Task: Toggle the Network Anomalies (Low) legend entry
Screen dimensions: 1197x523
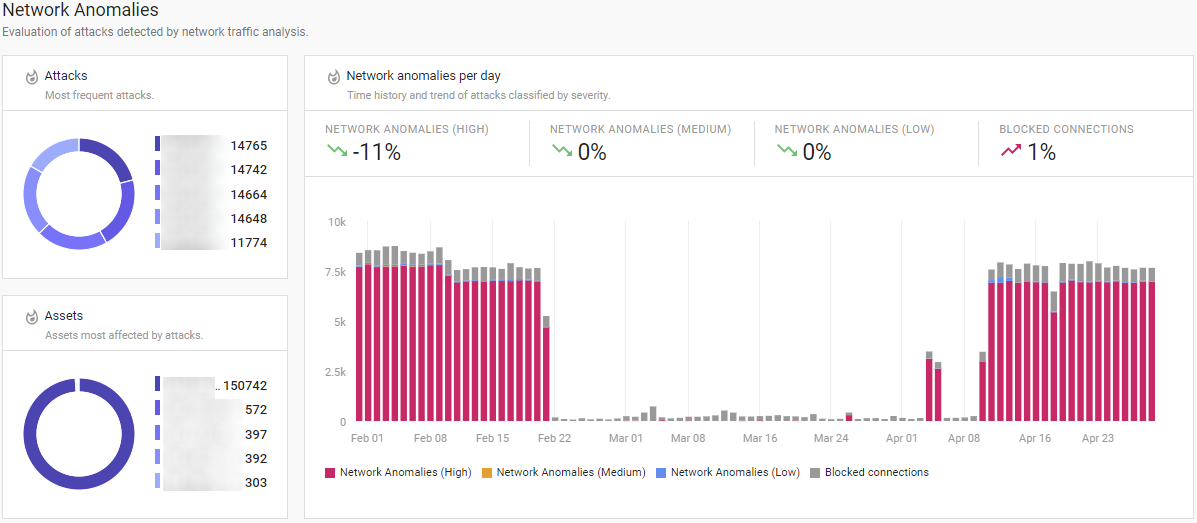Action: click(728, 472)
